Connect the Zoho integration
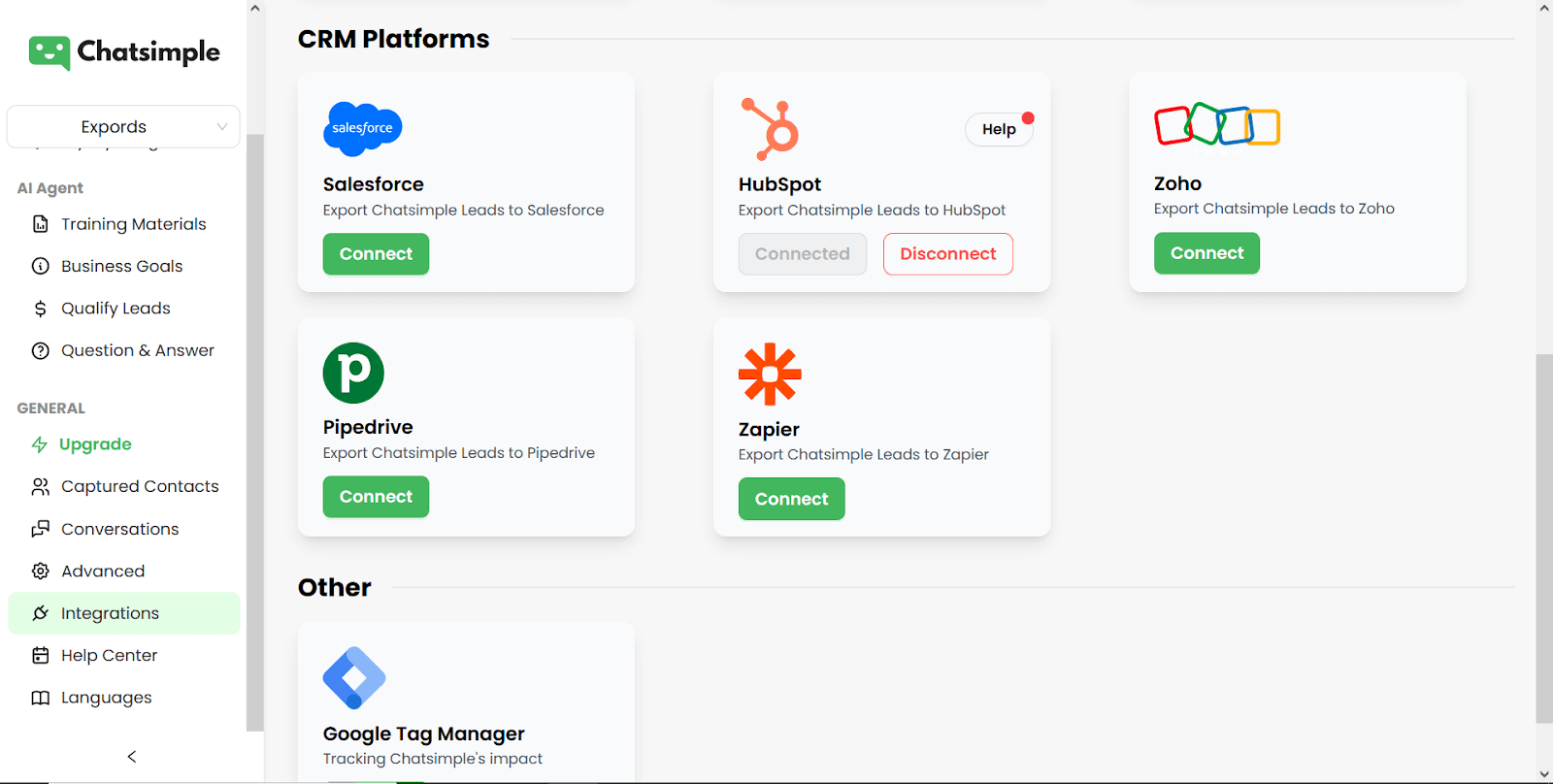1553x784 pixels. pos(1206,253)
